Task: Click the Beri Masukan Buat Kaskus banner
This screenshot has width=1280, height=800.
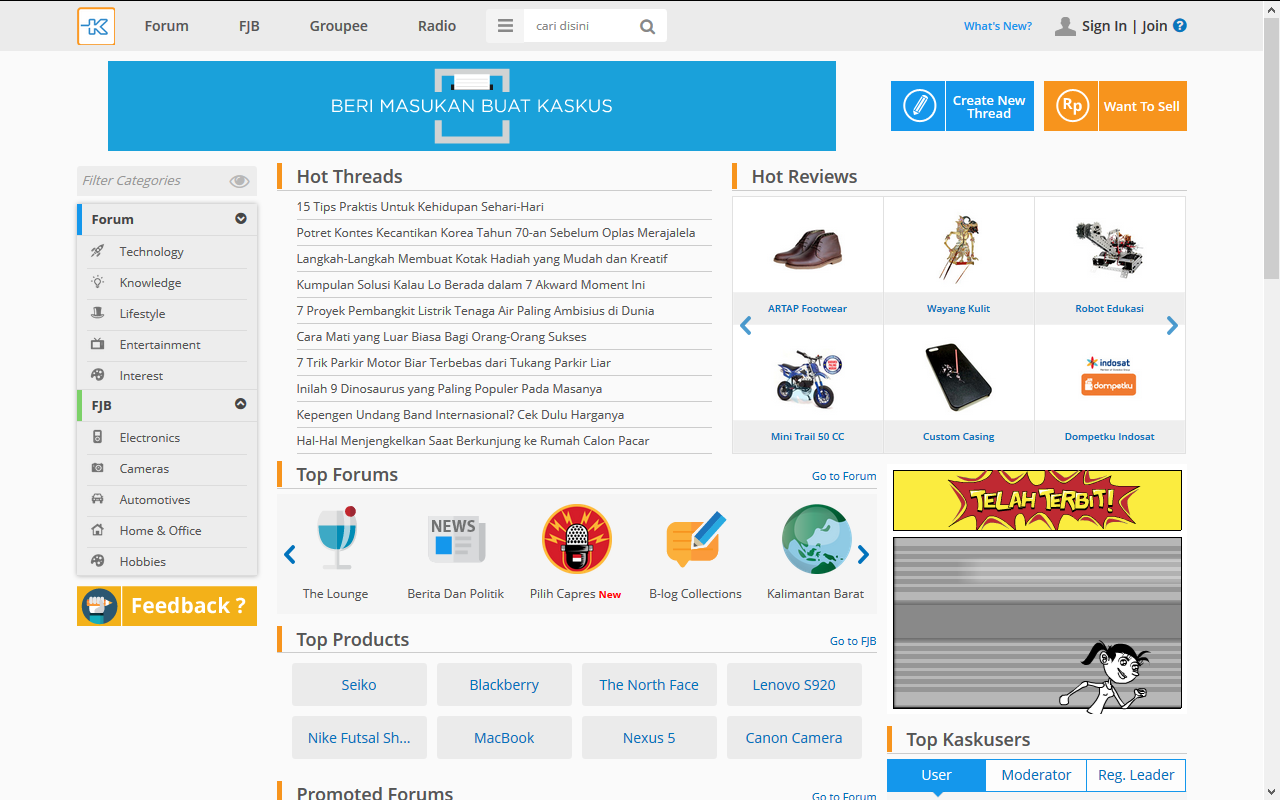Action: pyautogui.click(x=472, y=106)
